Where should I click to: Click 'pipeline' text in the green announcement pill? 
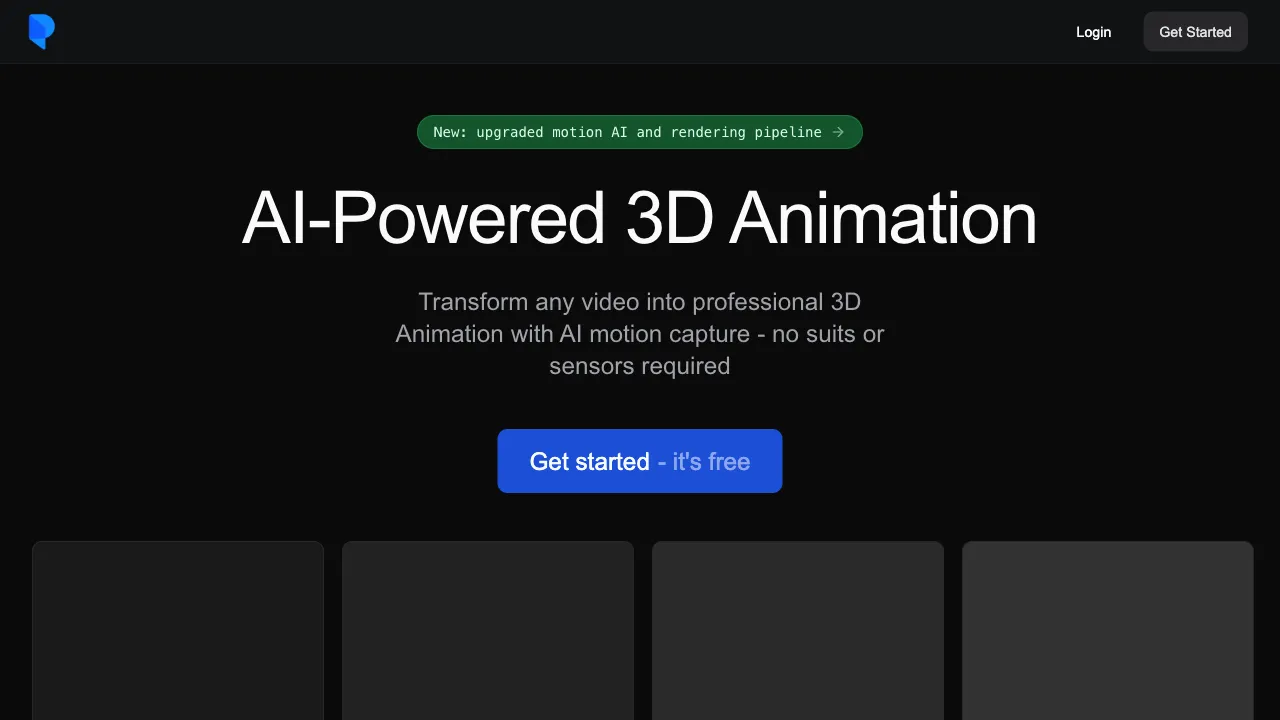coord(788,132)
